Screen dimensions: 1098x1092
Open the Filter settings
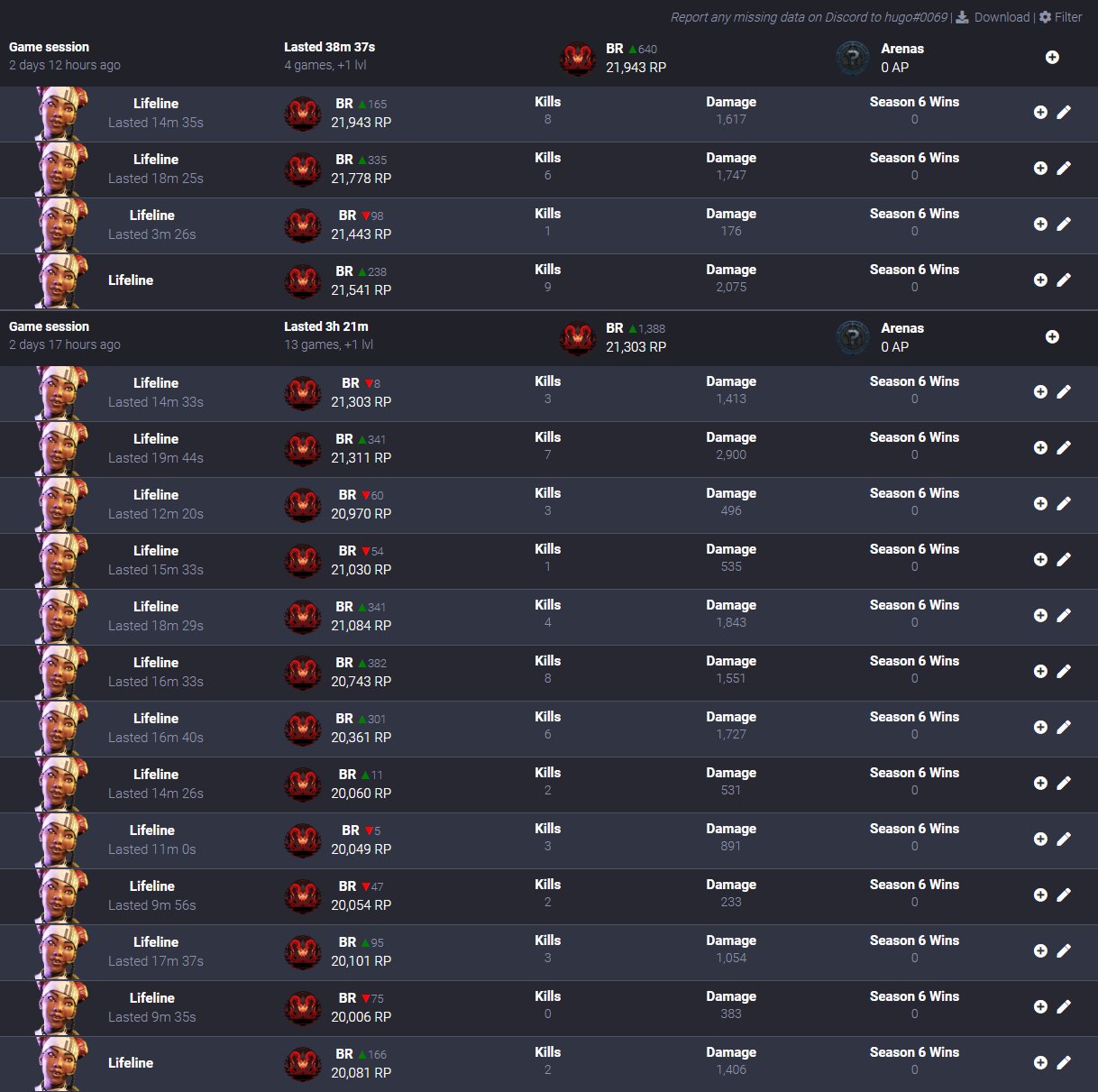[1060, 17]
